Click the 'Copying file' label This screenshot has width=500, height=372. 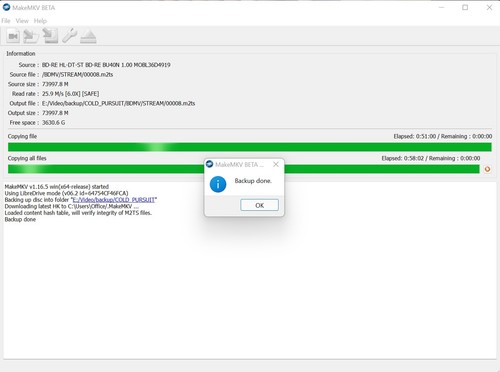click(x=22, y=136)
